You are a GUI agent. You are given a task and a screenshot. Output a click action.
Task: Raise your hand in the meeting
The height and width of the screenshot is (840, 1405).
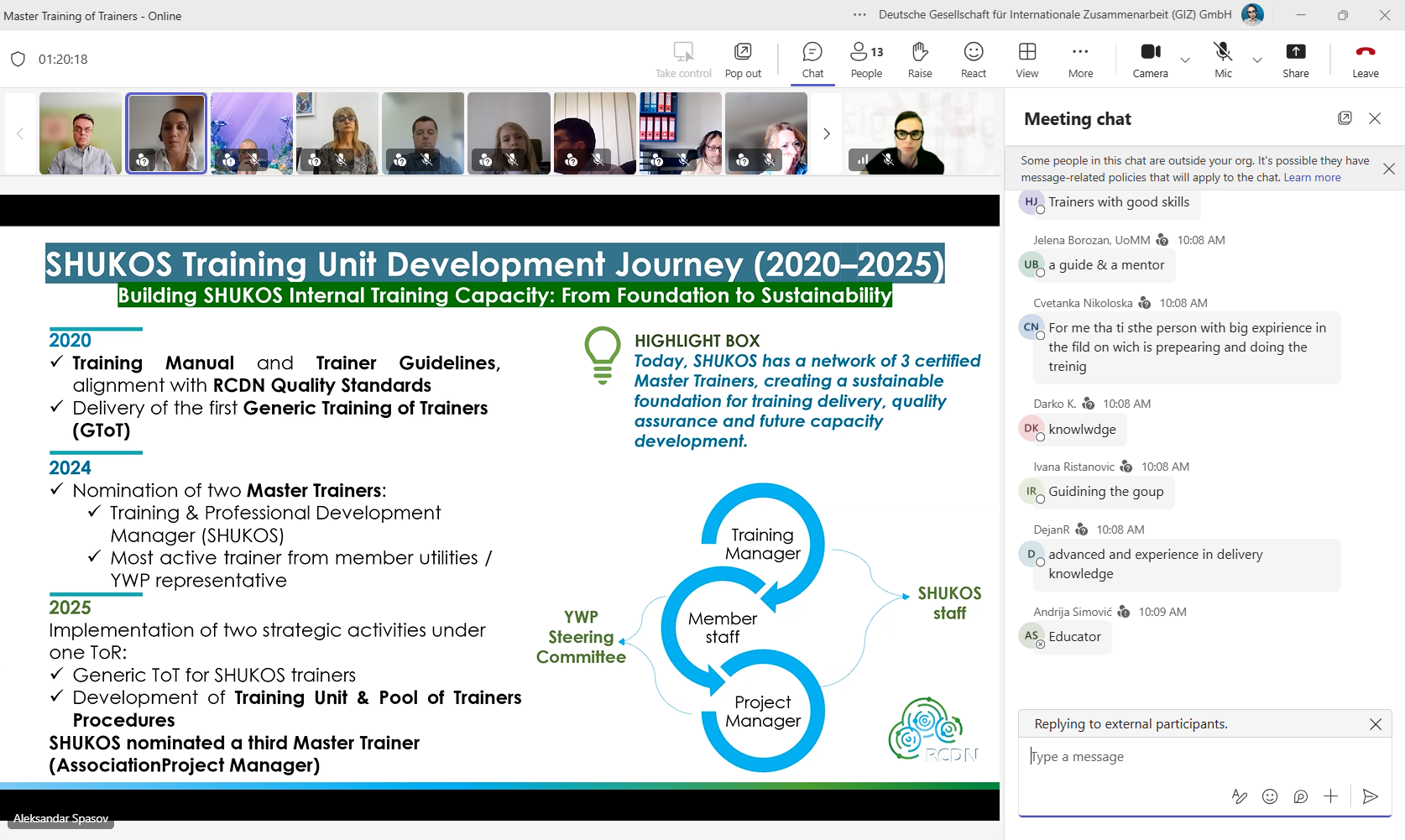[920, 60]
